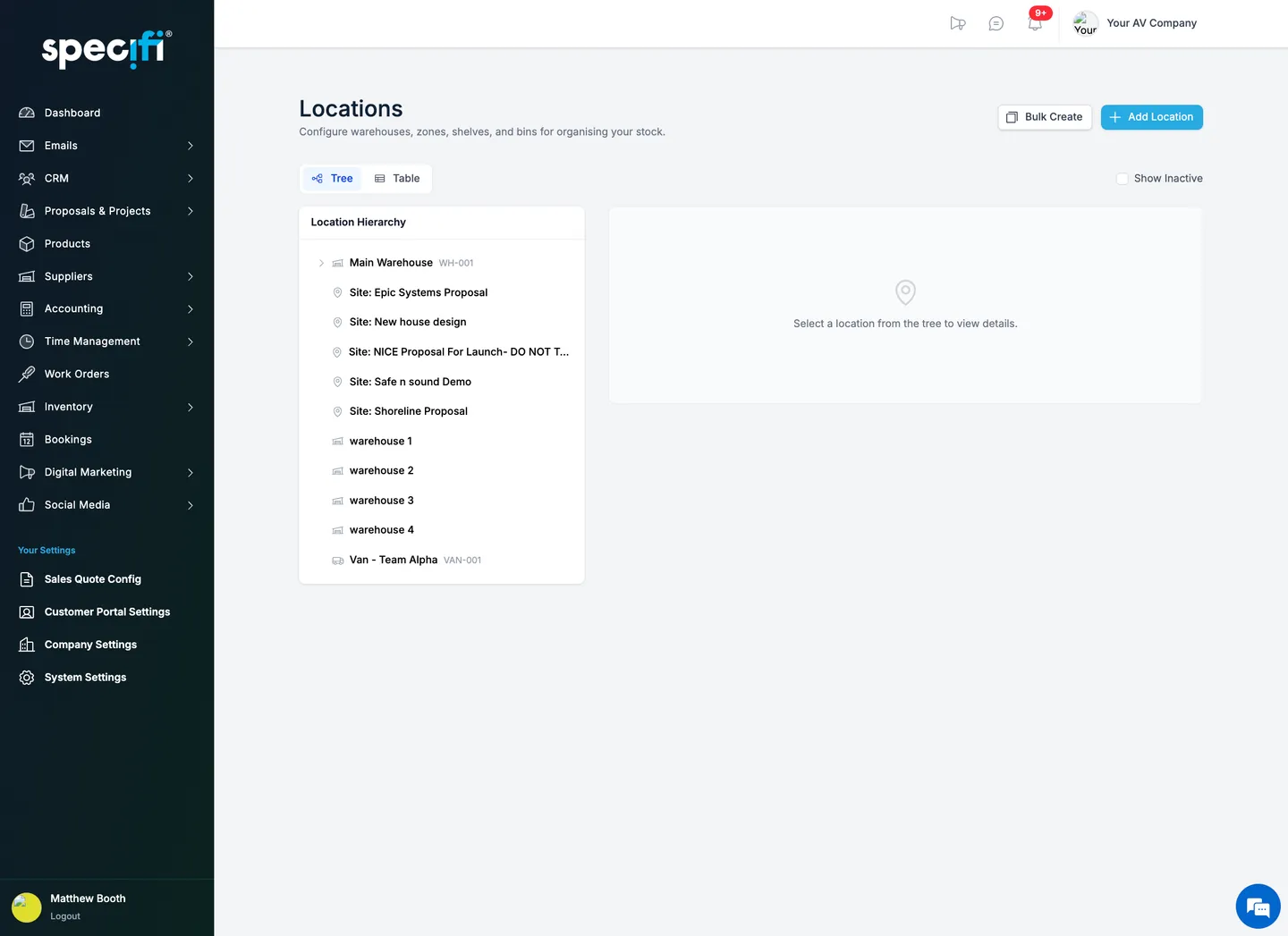Open the notifications bell with 9+ badge
Viewport: 1288px width, 936px height.
tap(1036, 21)
